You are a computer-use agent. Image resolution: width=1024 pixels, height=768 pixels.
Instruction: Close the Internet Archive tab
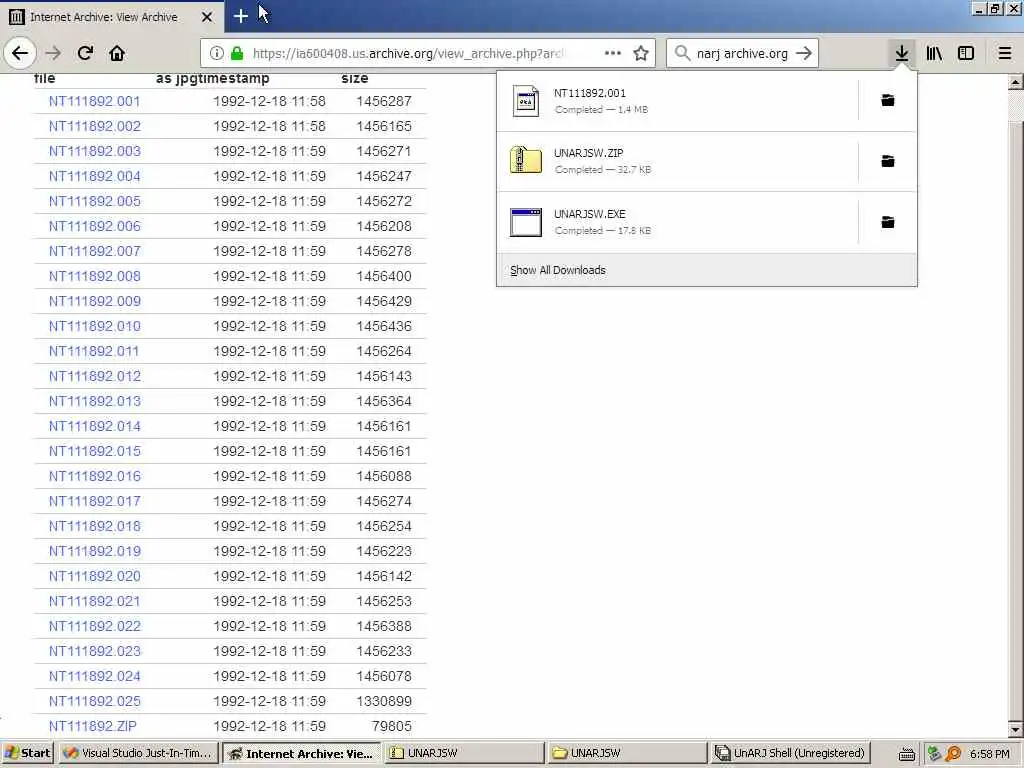[x=207, y=17]
